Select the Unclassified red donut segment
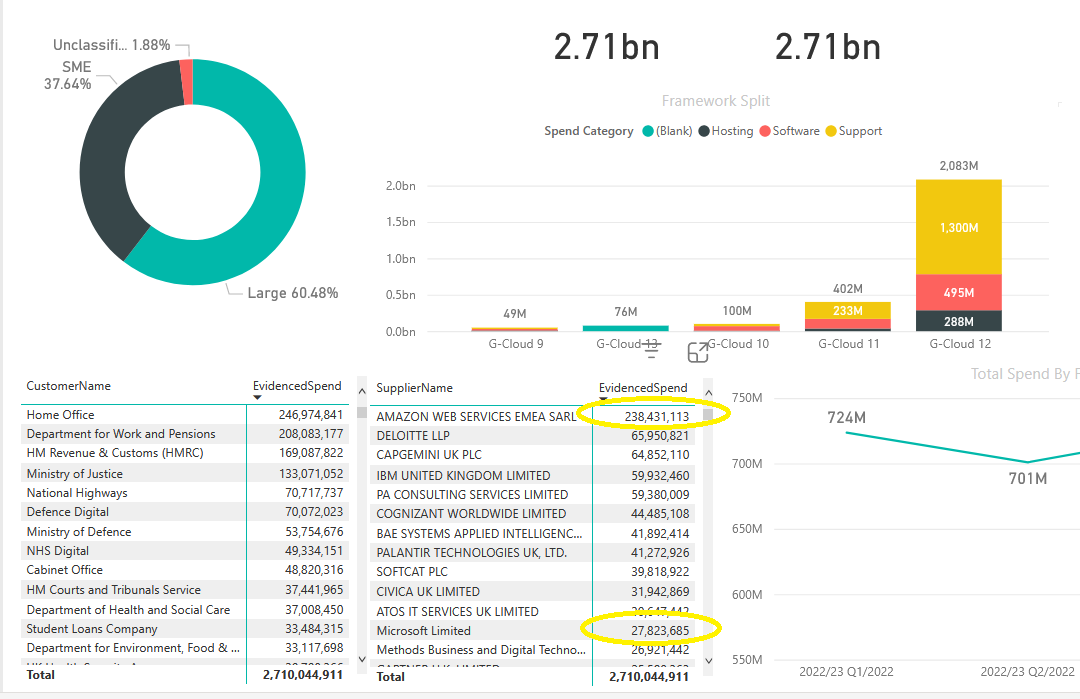Image resolution: width=1080 pixels, height=699 pixels. tap(187, 82)
